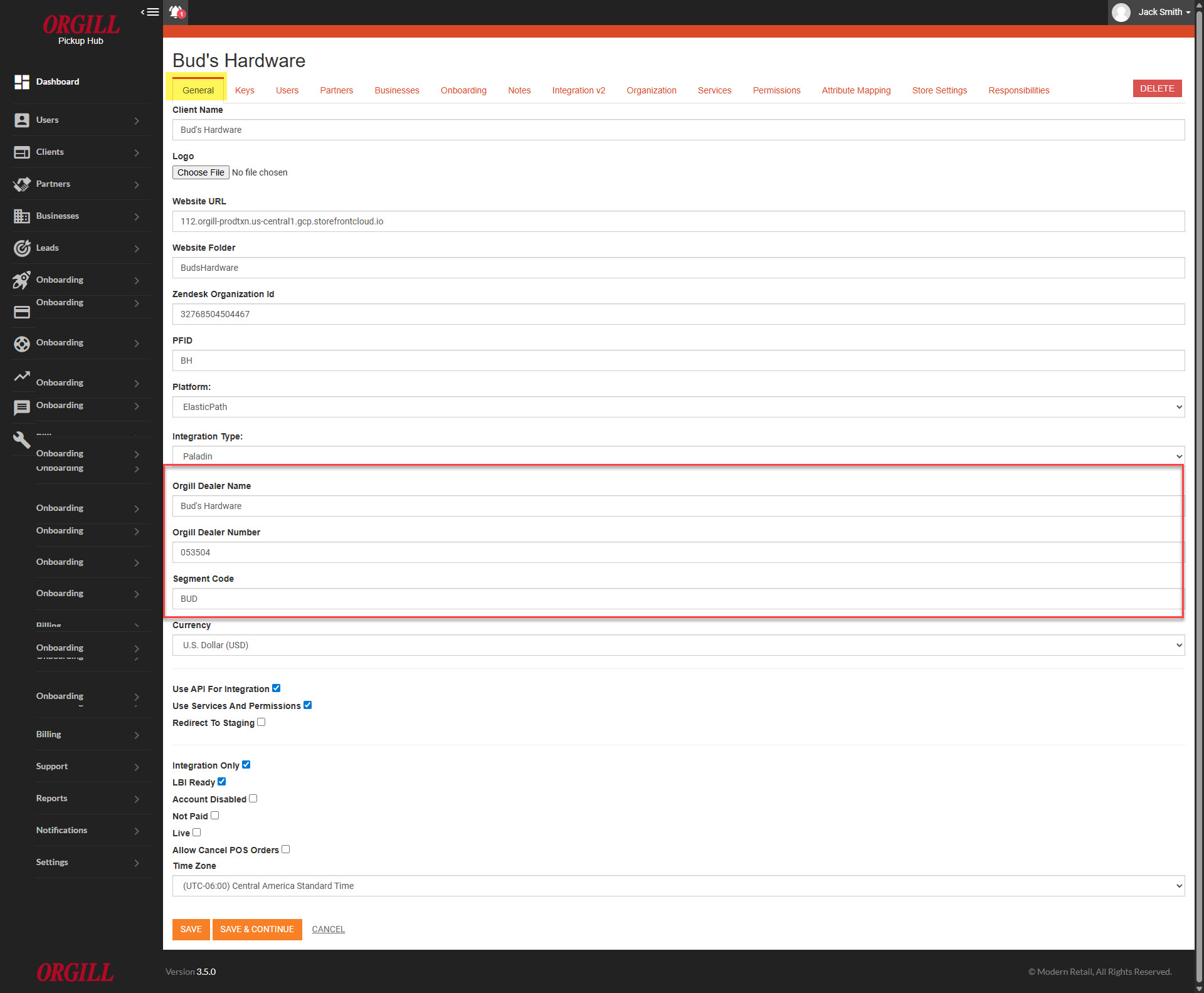The image size is (1204, 993).
Task: Click the Leads target icon
Action: [22, 248]
